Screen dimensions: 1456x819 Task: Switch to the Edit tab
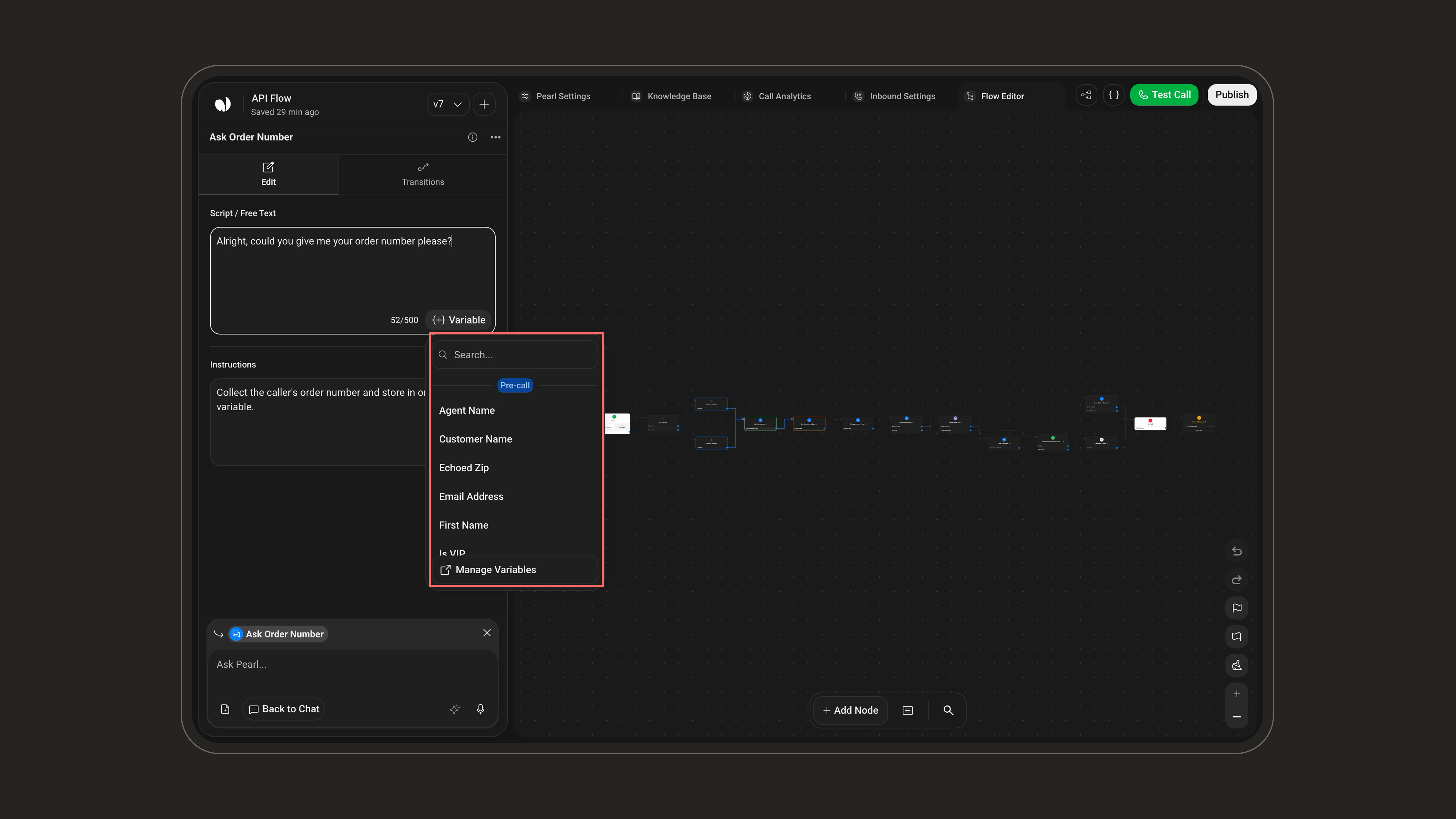pyautogui.click(x=268, y=175)
